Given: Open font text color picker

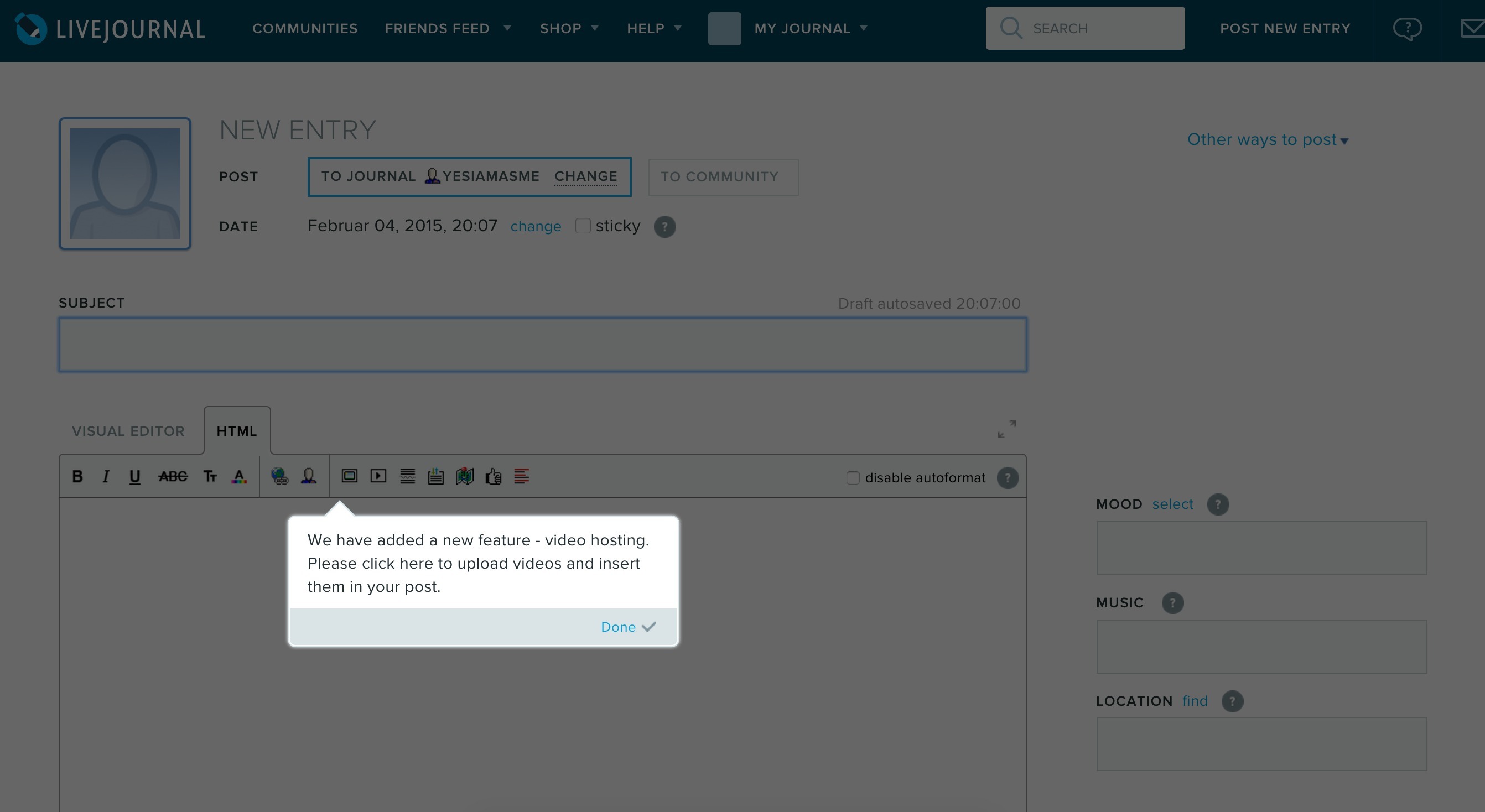Looking at the screenshot, I should coord(239,476).
